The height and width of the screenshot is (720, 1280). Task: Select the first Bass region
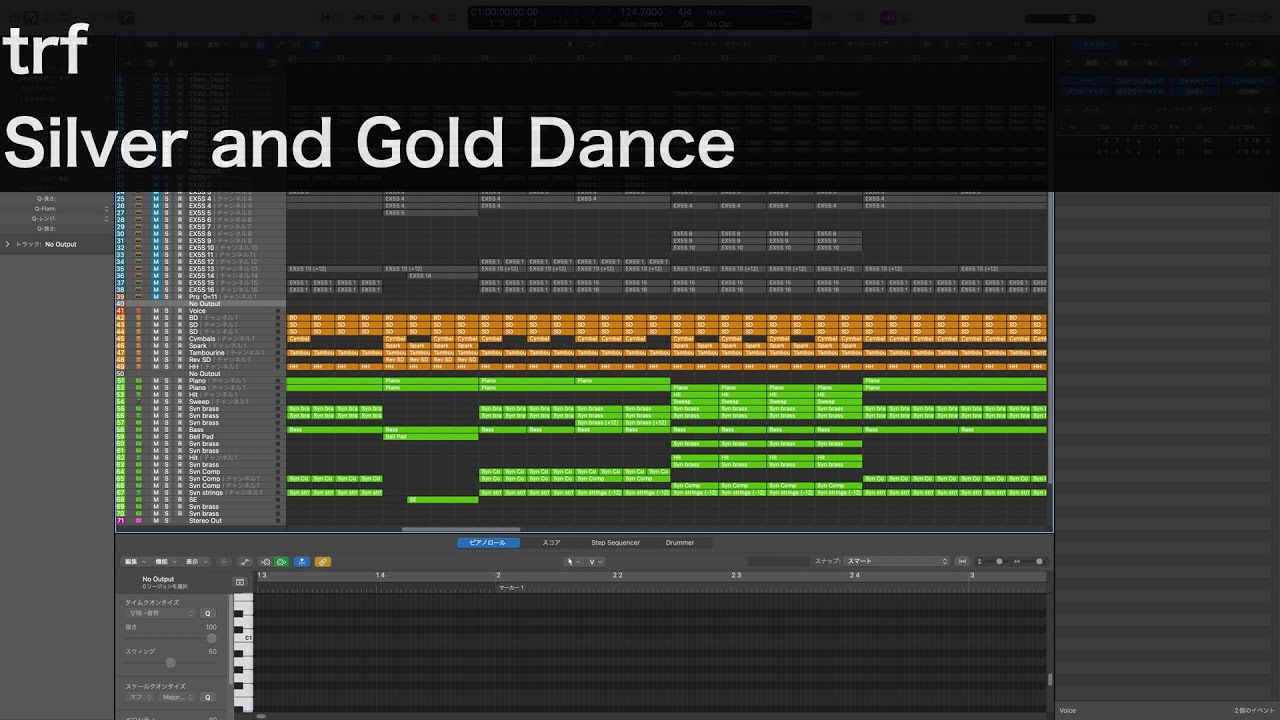334,430
